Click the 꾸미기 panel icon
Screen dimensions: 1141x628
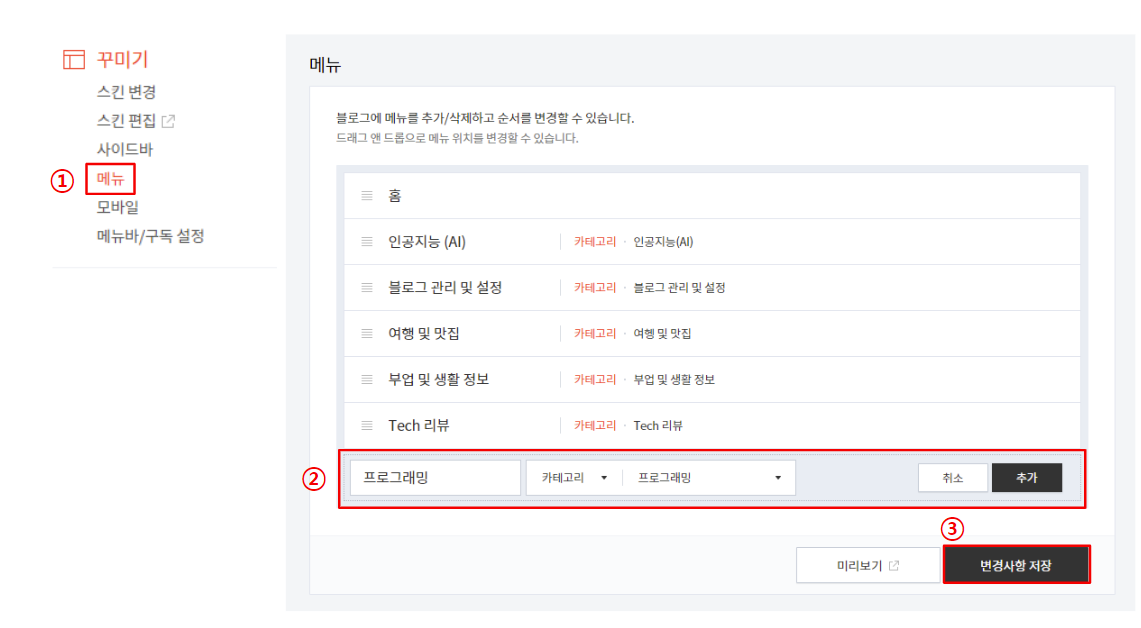coord(74,59)
